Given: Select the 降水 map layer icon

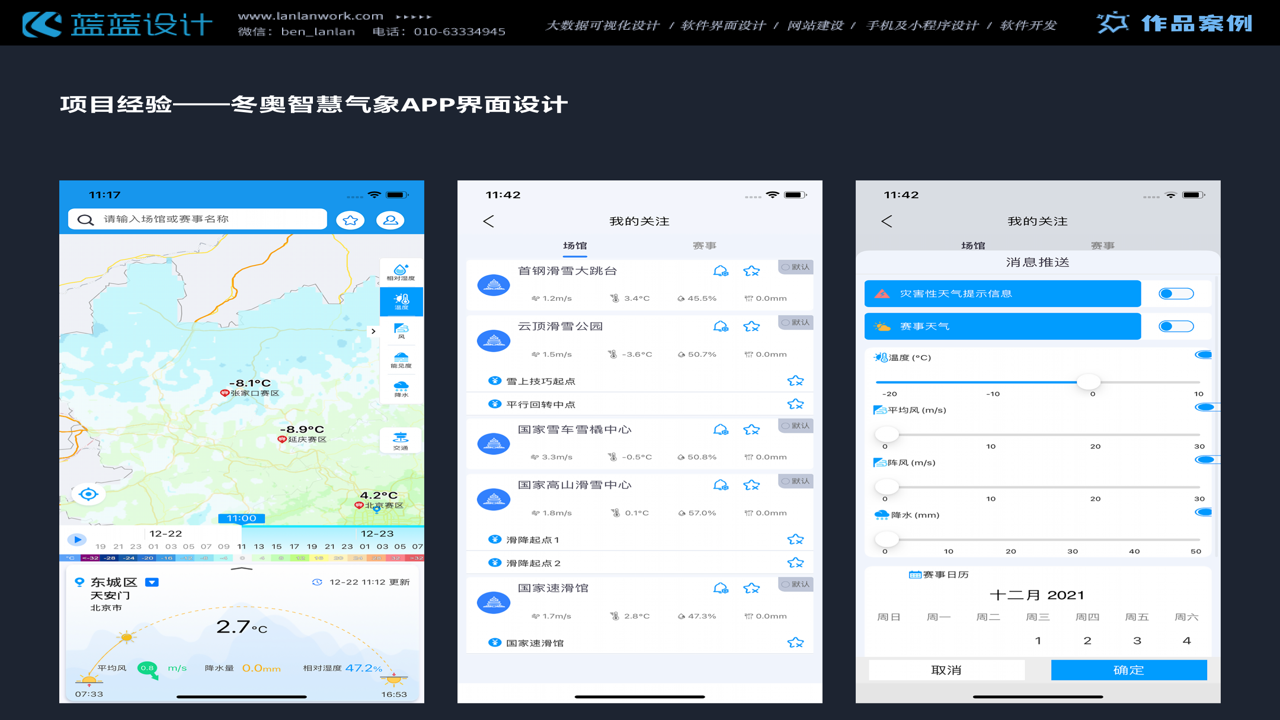Looking at the screenshot, I should point(401,388).
